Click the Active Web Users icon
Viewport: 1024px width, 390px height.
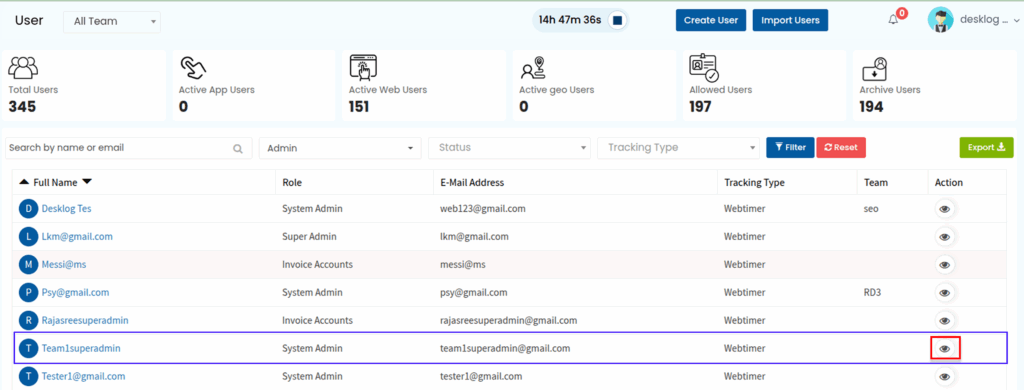coord(364,67)
